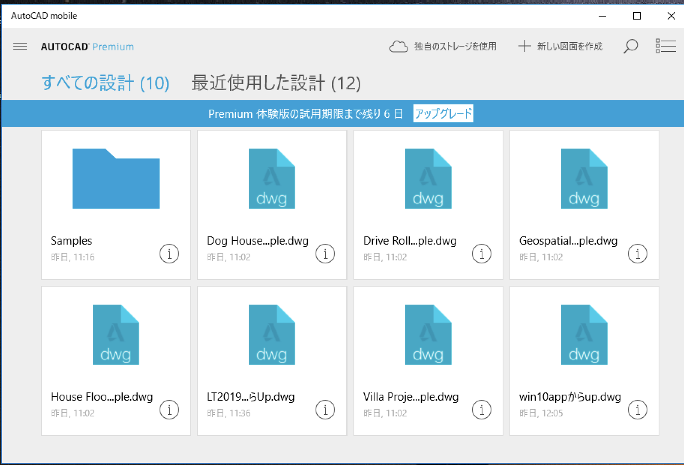684x465 pixels.
Task: Click 独自のストレージを使用 label
Action: [x=455, y=46]
